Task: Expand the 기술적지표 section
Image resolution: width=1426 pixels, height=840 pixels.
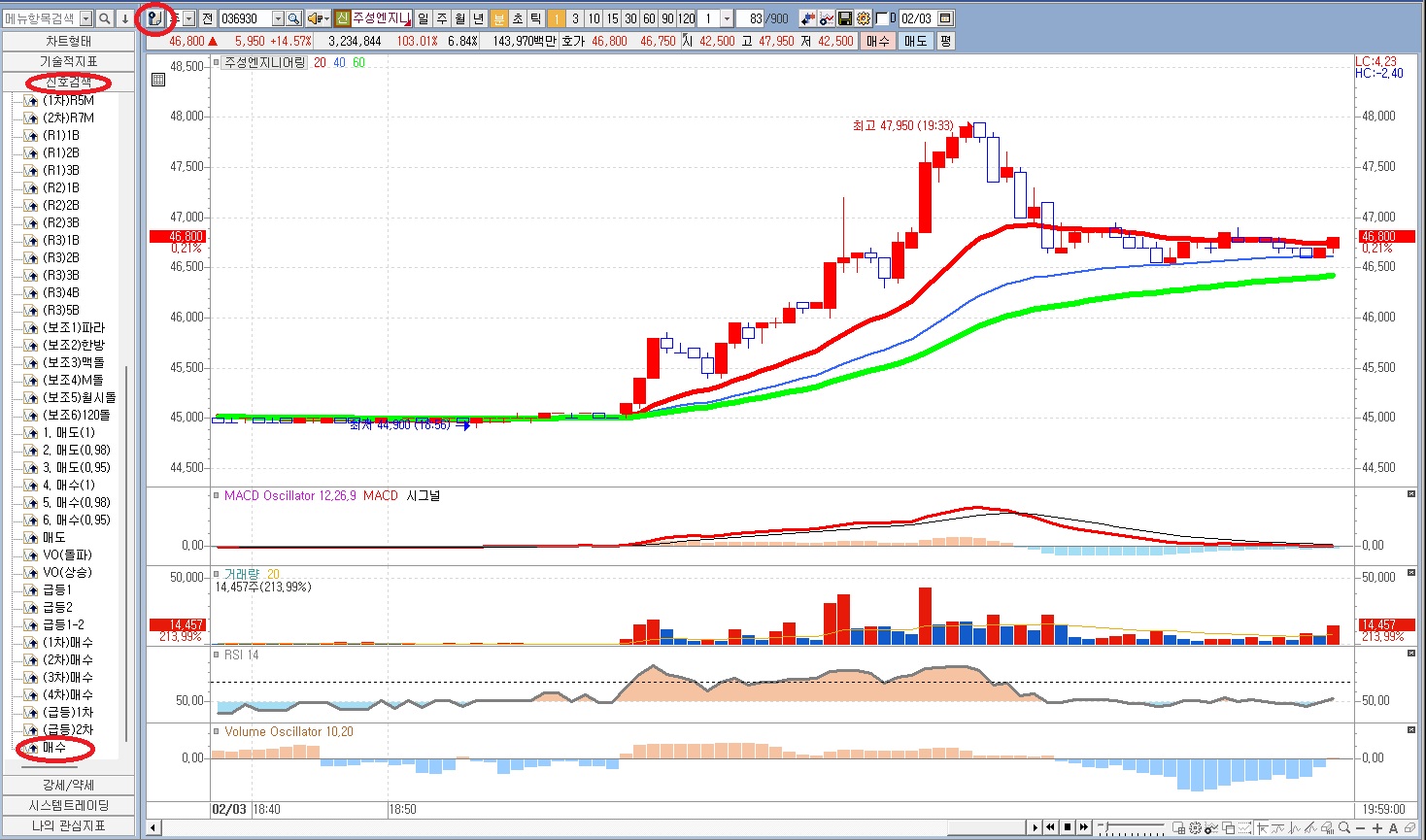Action: pos(68,61)
